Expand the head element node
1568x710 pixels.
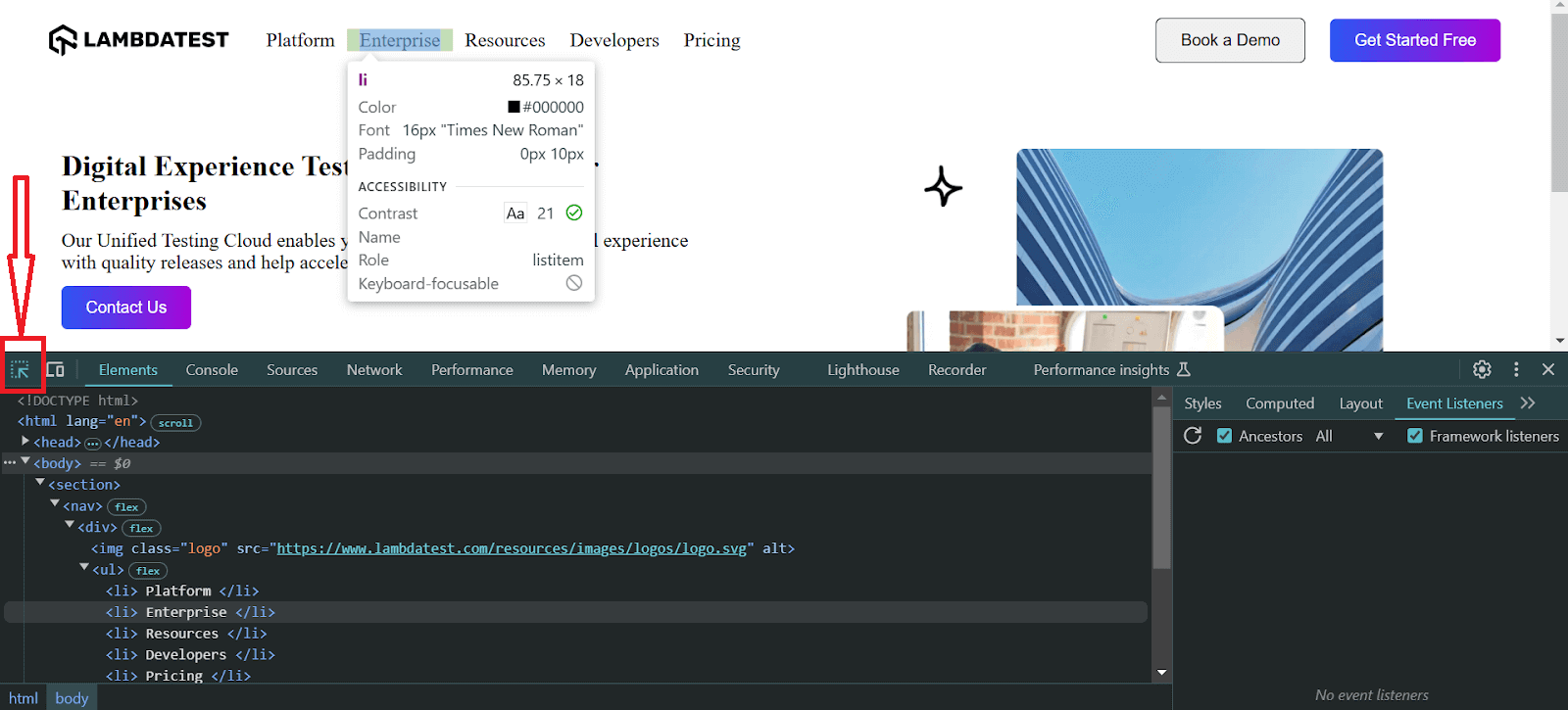coord(25,442)
